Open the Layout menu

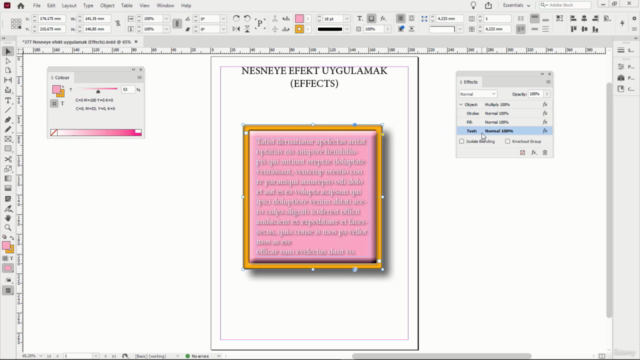(69, 6)
